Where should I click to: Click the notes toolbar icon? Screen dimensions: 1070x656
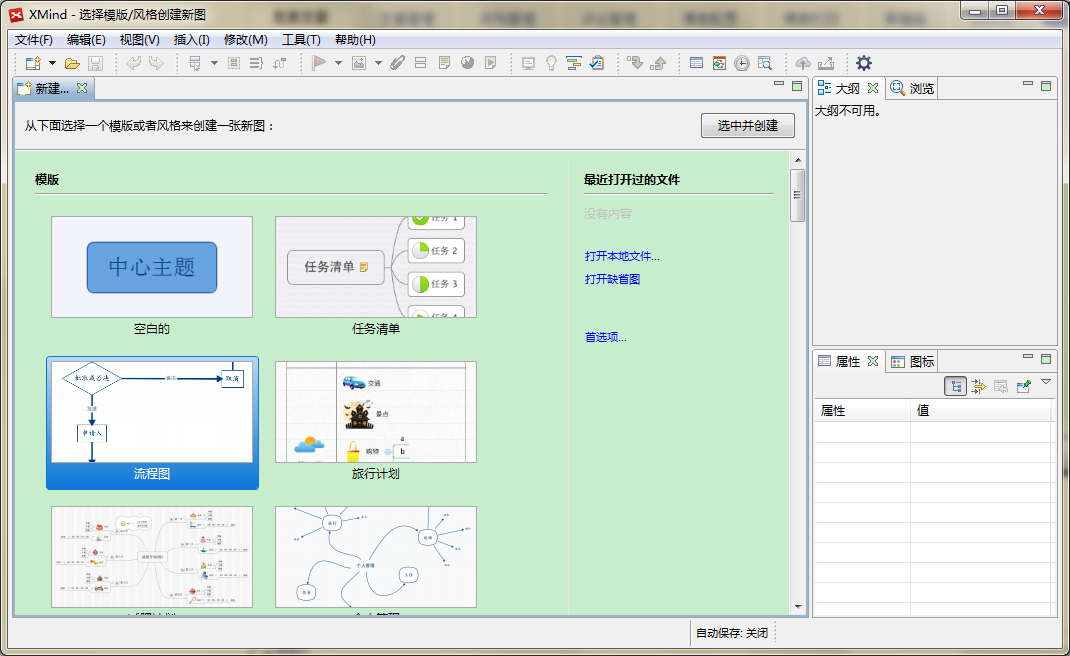(444, 63)
